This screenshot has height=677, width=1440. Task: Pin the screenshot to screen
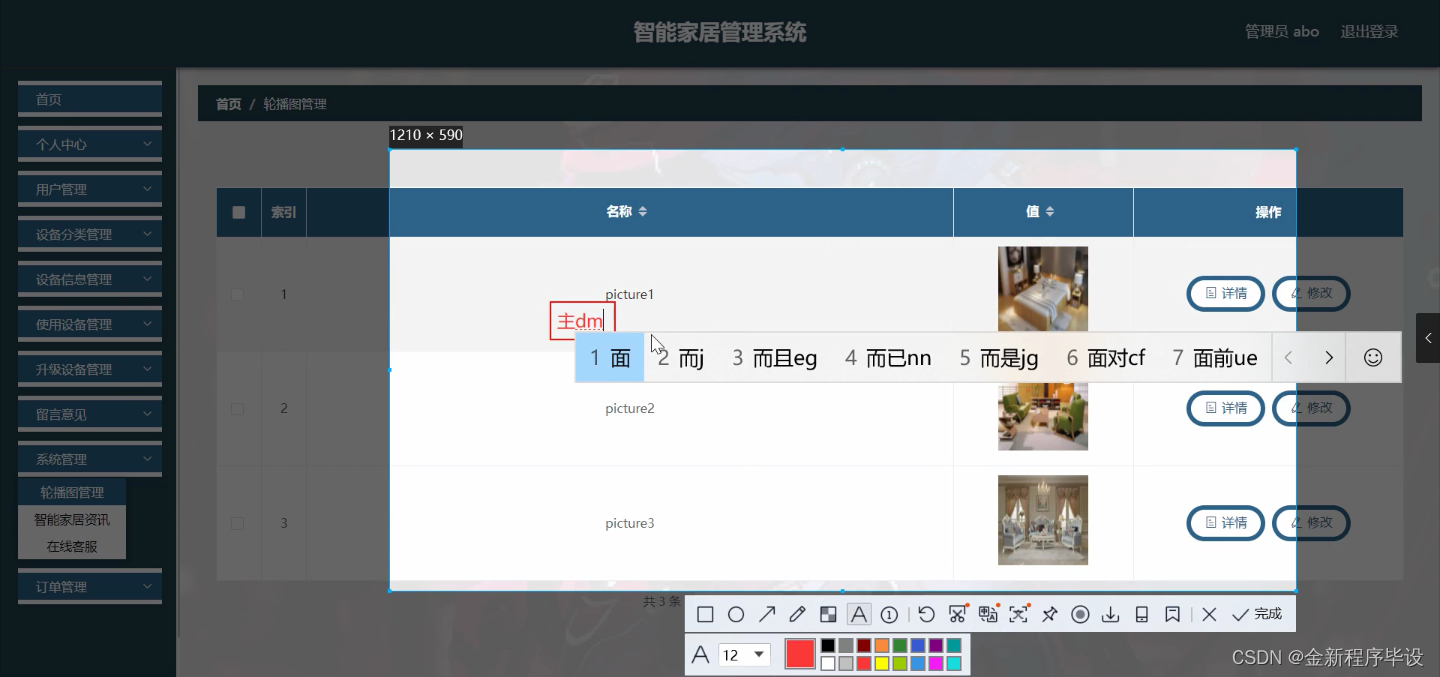point(1049,614)
